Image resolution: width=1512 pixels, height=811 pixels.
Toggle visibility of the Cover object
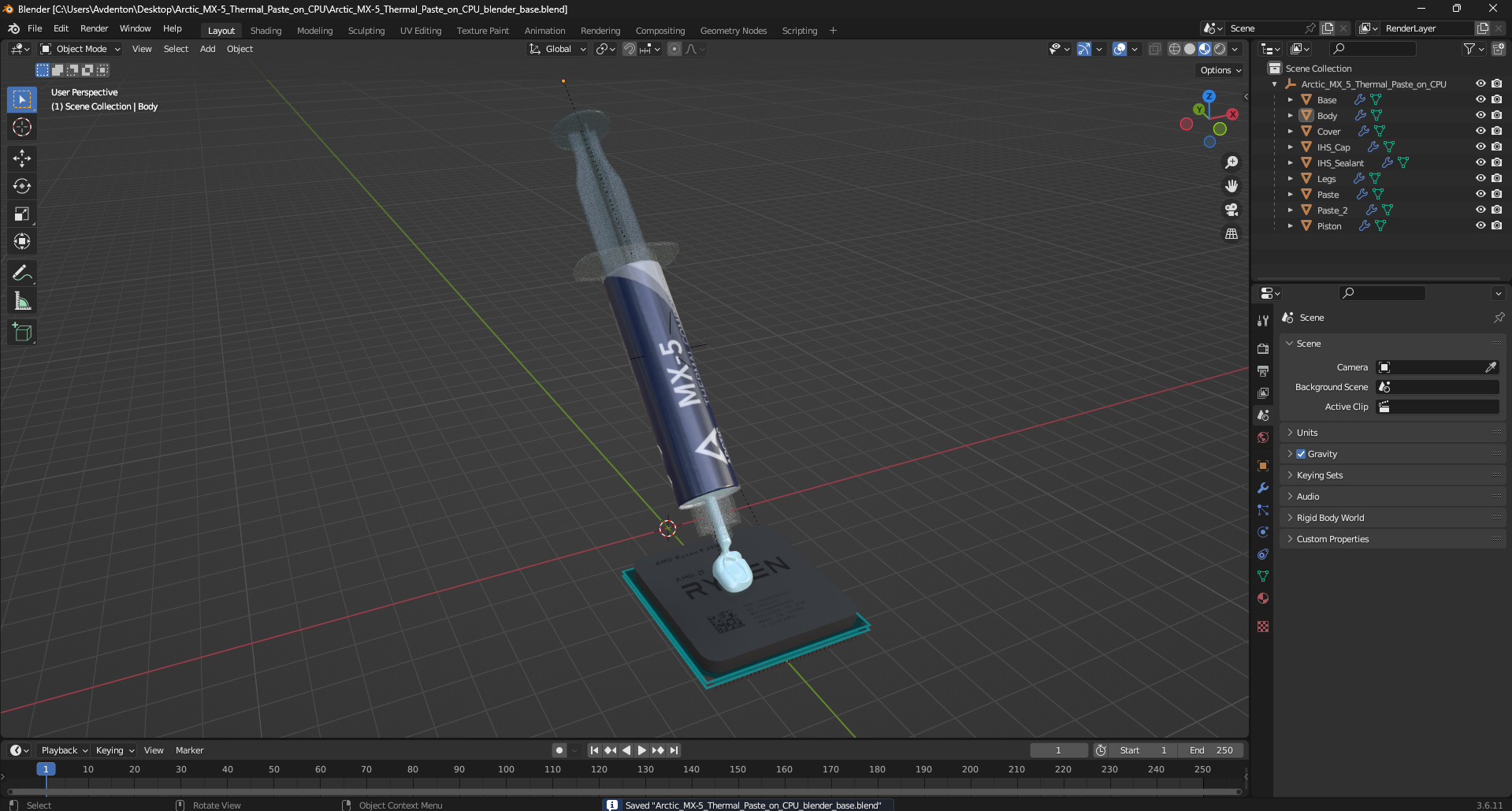pos(1480,131)
